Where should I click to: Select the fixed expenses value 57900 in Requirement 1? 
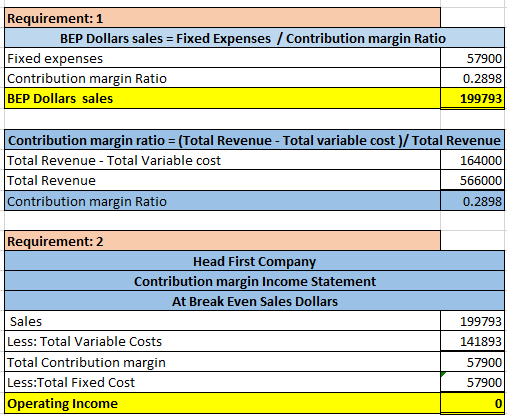(x=472, y=58)
